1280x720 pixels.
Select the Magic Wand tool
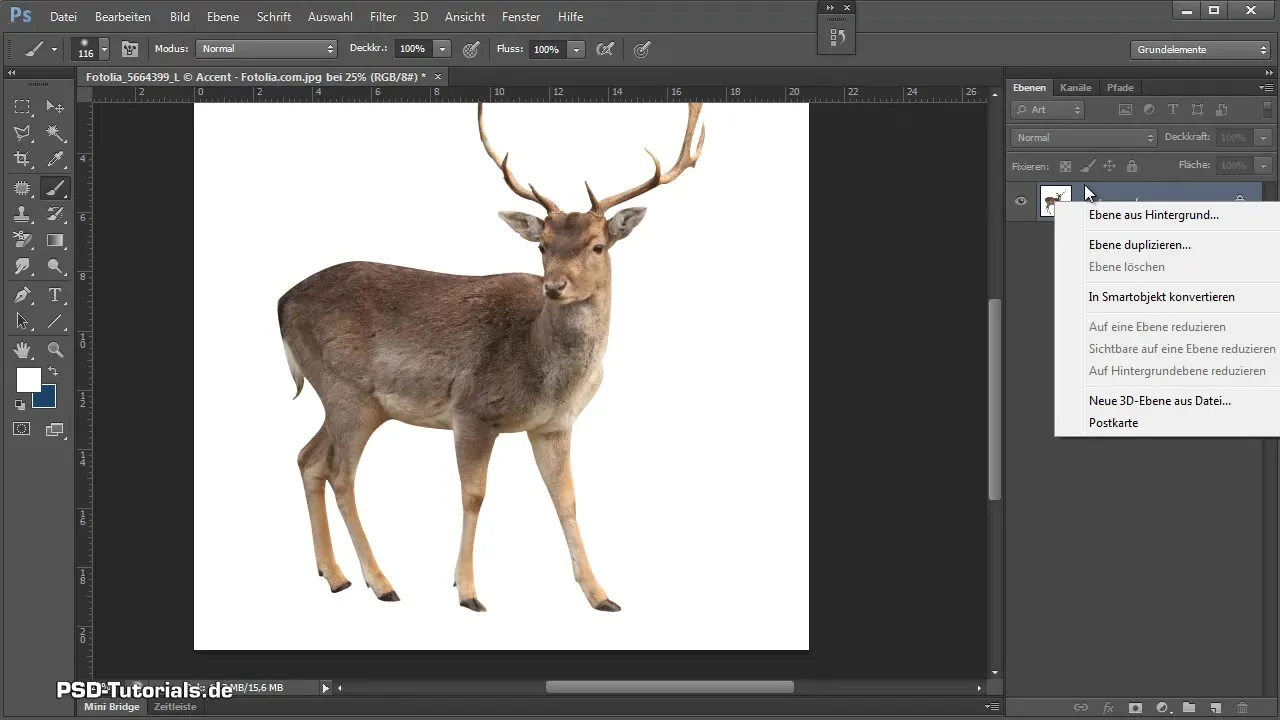pos(55,133)
